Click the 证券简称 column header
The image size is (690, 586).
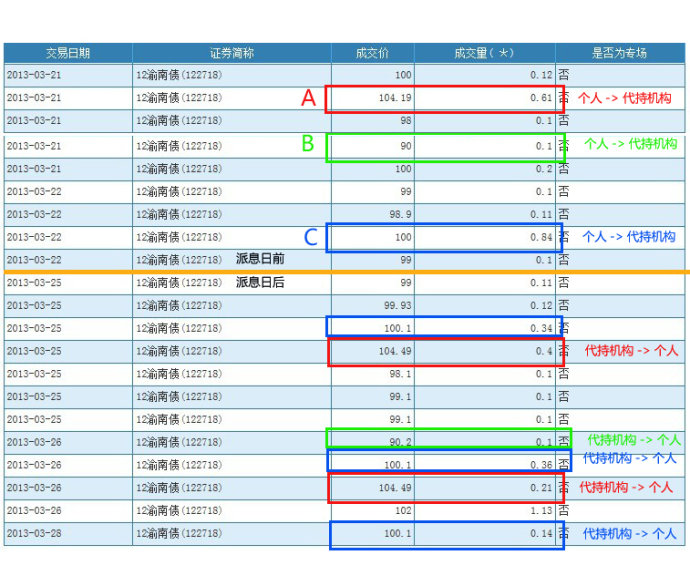pyautogui.click(x=231, y=53)
